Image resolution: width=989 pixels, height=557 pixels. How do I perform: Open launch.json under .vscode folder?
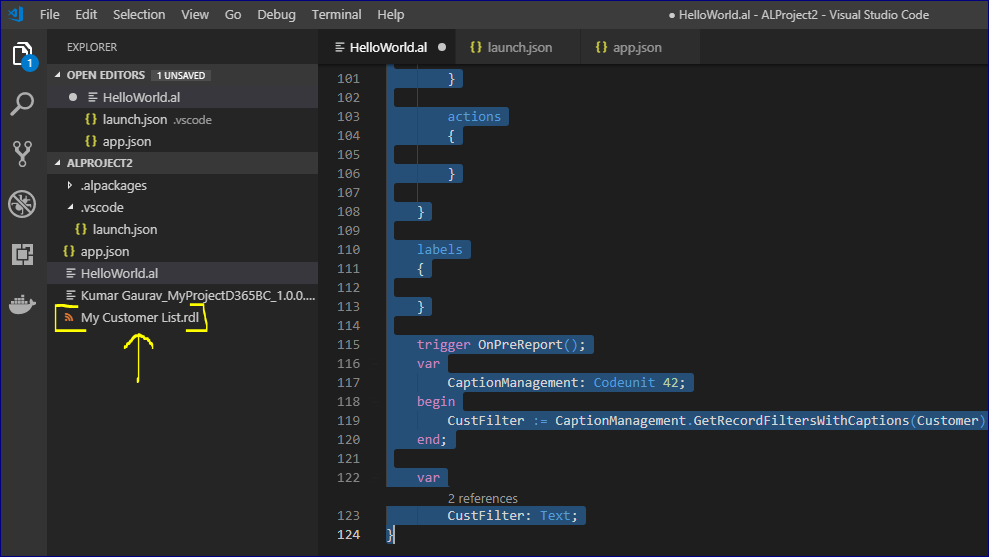pyautogui.click(x=183, y=230)
